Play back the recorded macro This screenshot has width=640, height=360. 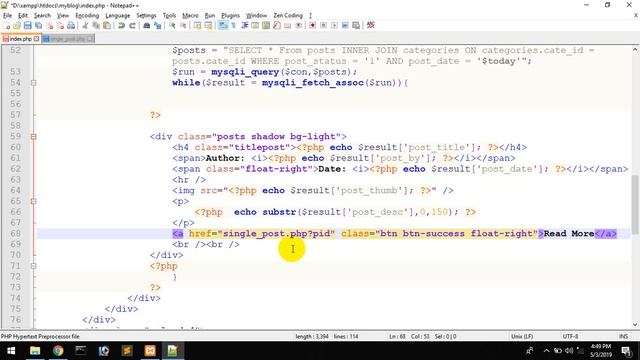point(334,25)
